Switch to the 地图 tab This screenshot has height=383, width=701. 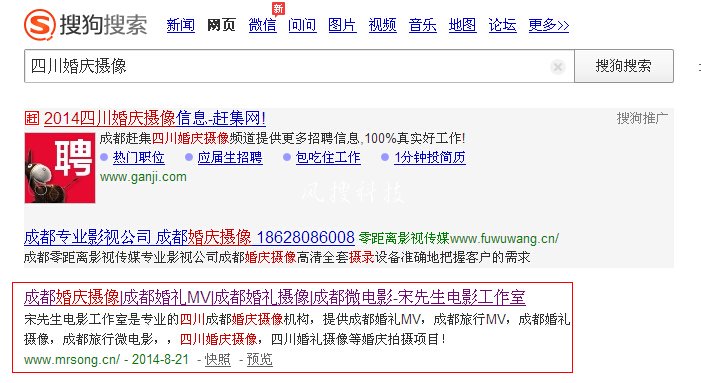tap(462, 25)
